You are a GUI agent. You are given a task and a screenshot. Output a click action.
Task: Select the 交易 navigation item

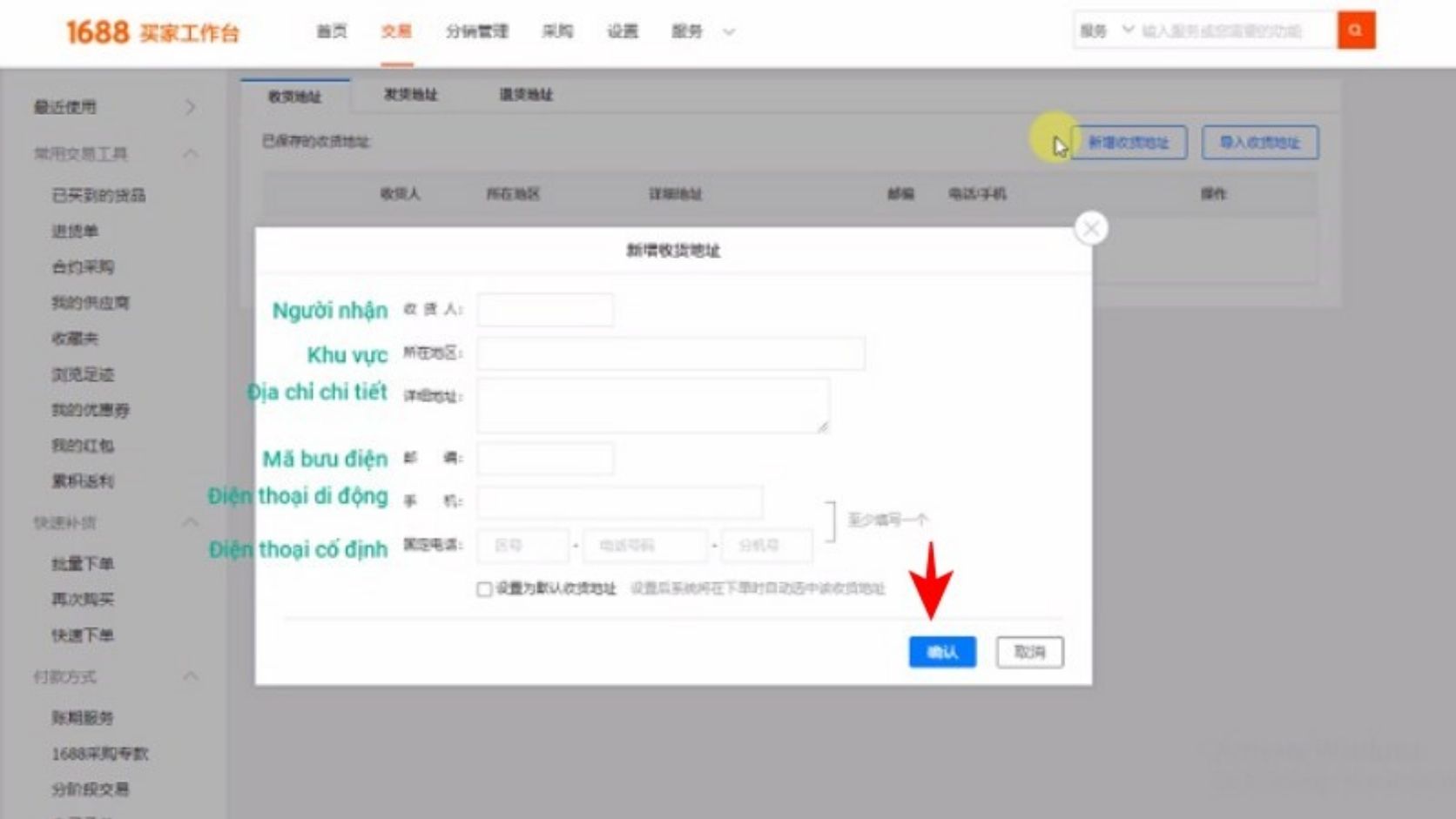tap(396, 31)
